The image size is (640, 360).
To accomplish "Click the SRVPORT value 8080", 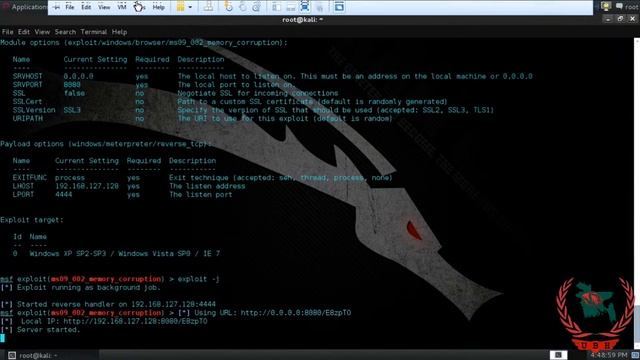I will [72, 85].
